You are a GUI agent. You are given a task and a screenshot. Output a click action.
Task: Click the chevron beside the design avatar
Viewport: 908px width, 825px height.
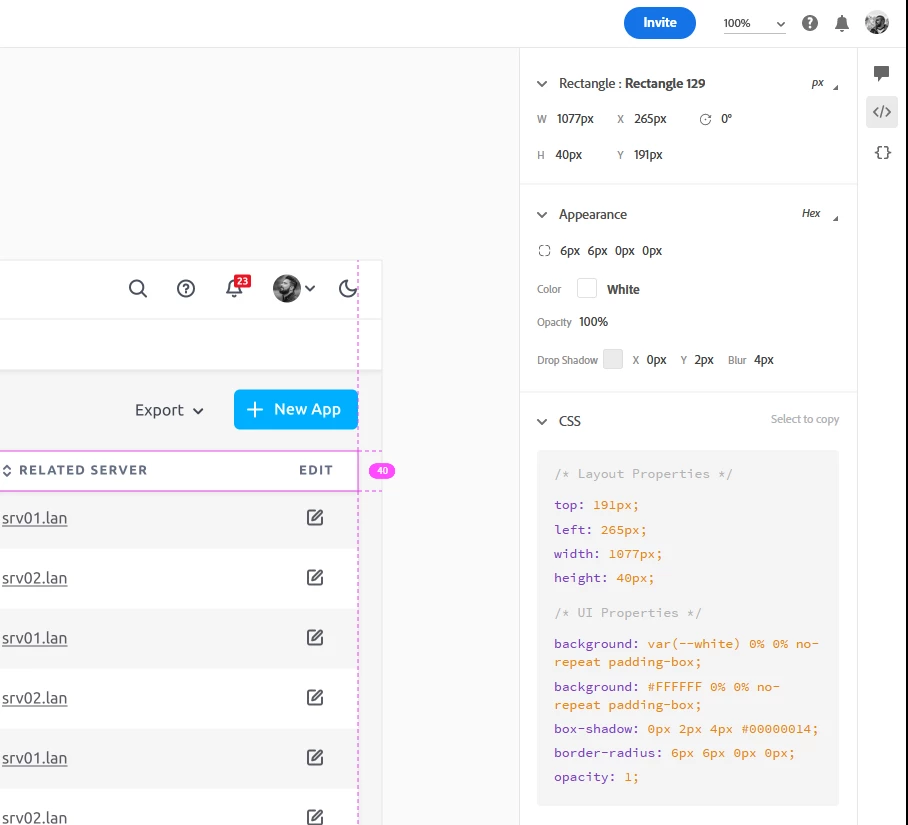click(310, 288)
